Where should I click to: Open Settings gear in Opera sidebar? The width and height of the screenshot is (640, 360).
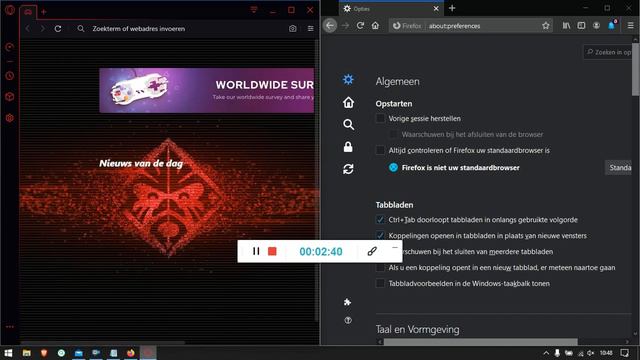point(10,118)
